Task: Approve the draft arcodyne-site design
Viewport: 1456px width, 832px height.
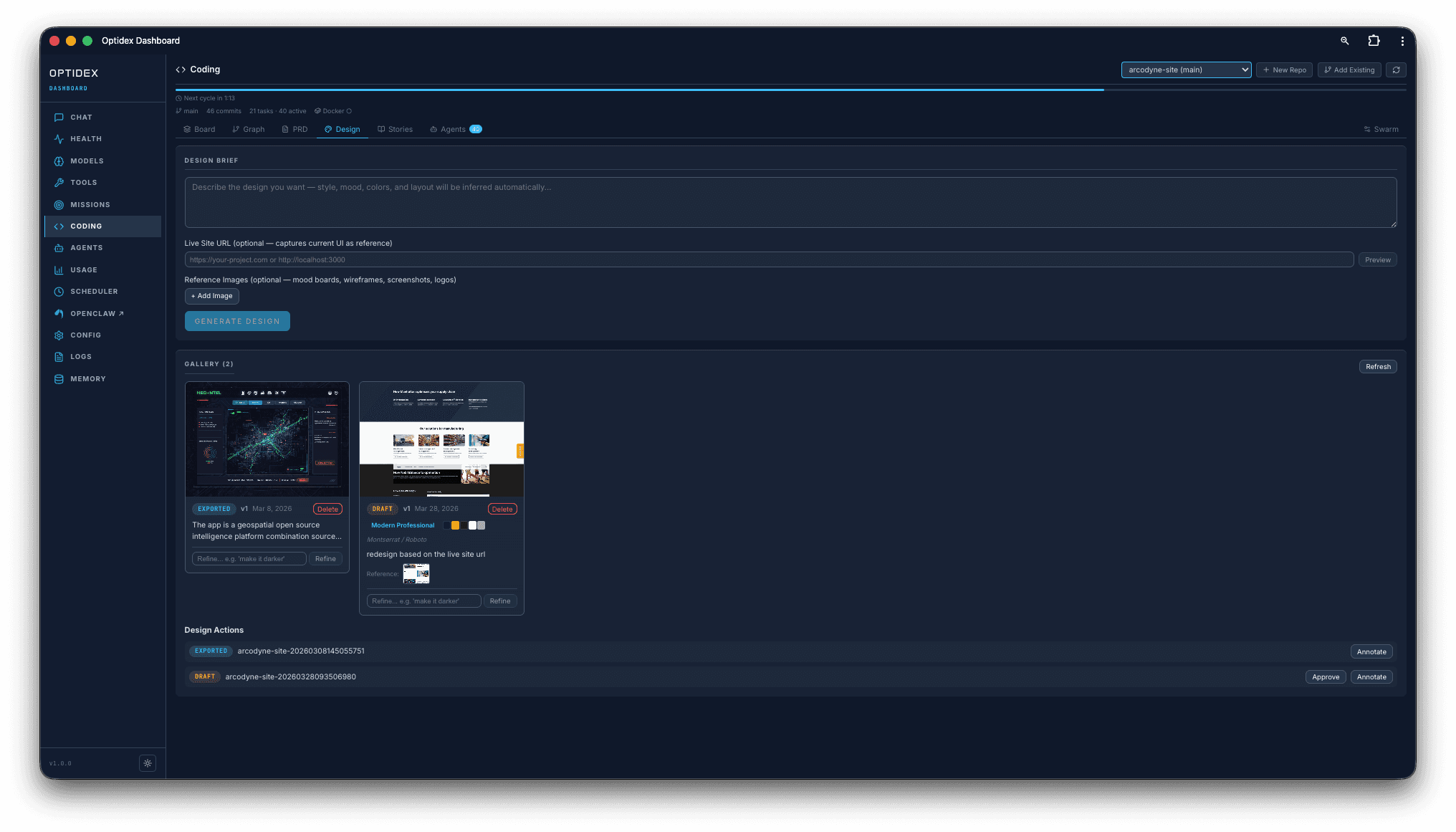Action: coord(1325,677)
